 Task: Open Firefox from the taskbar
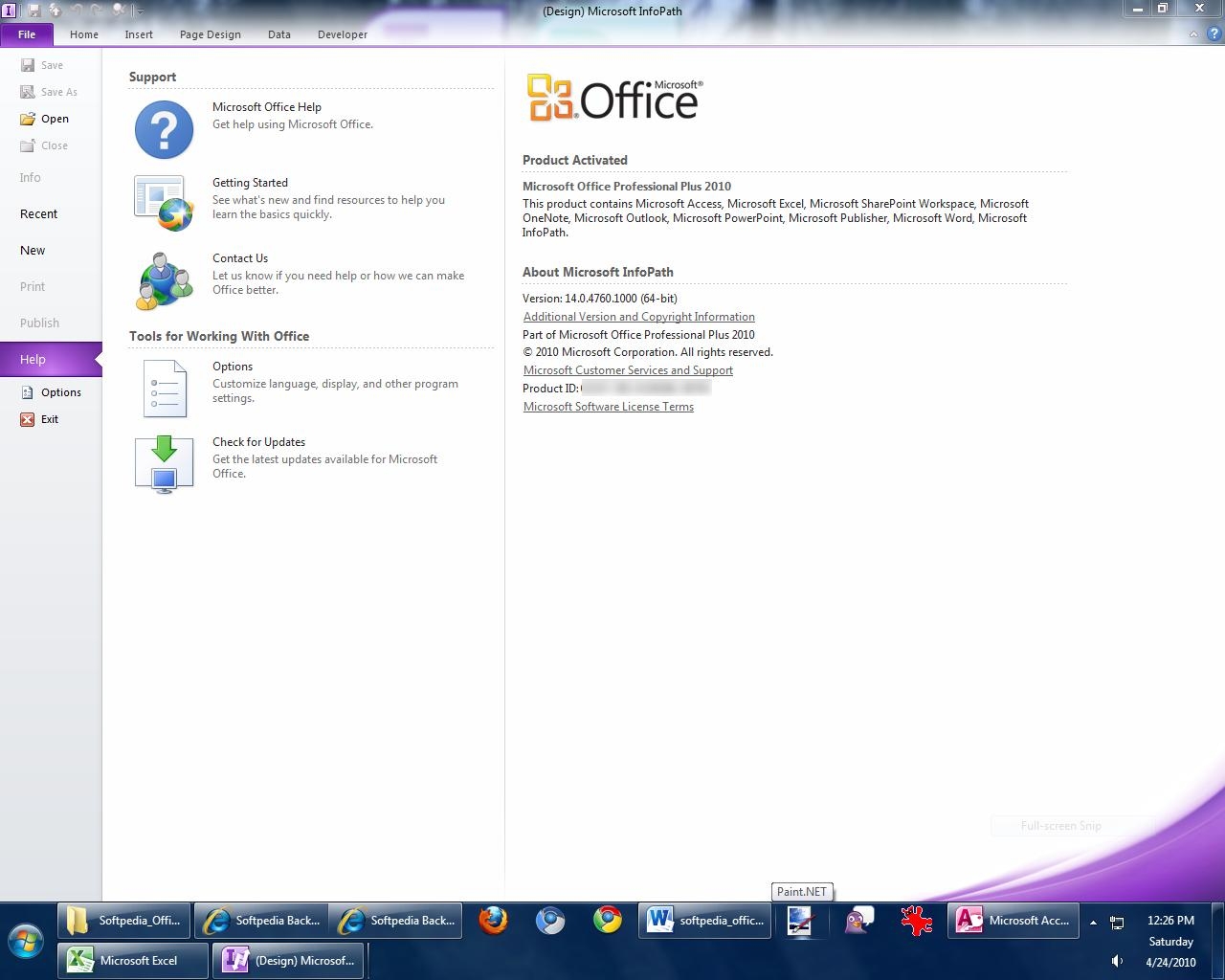pos(494,921)
